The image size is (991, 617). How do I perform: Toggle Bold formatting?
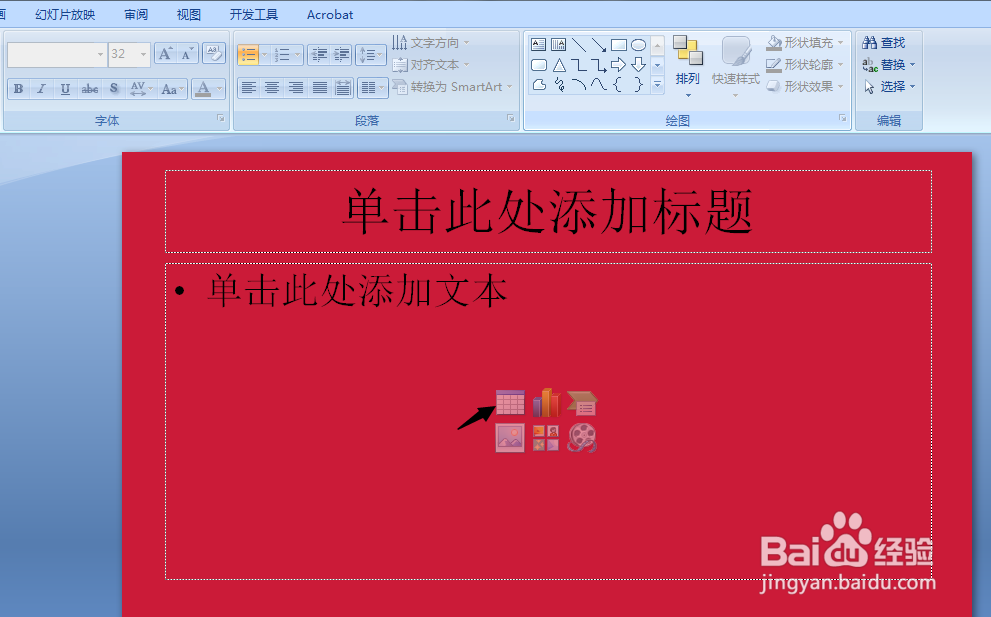coord(19,89)
